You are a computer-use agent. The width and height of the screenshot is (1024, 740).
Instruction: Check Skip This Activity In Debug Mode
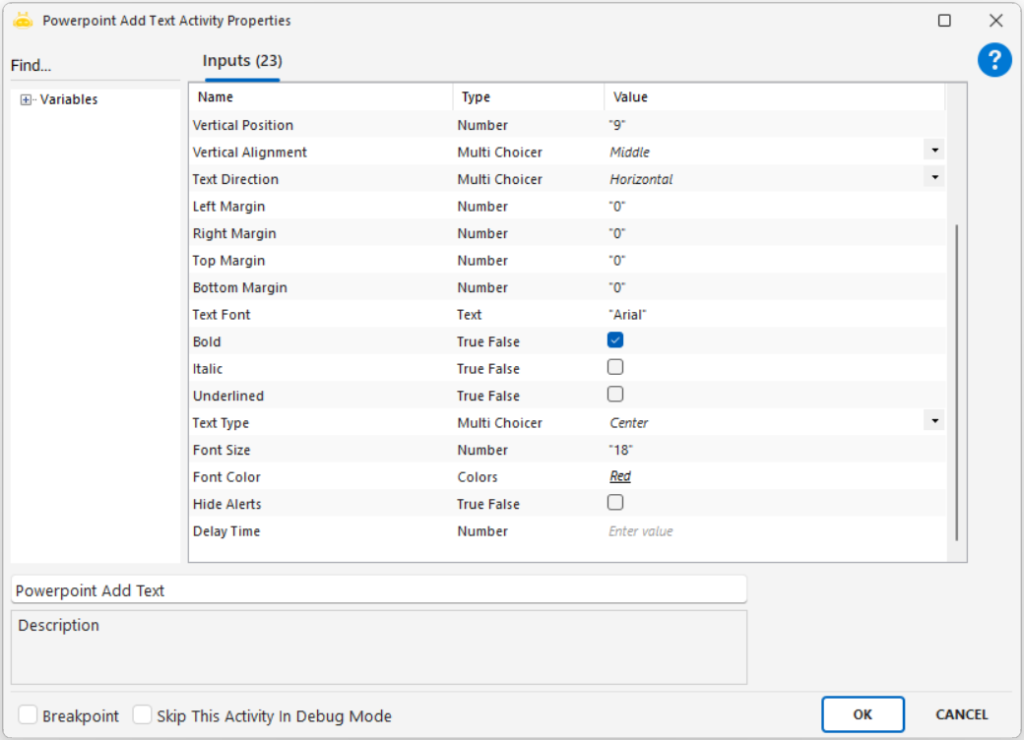pos(143,715)
